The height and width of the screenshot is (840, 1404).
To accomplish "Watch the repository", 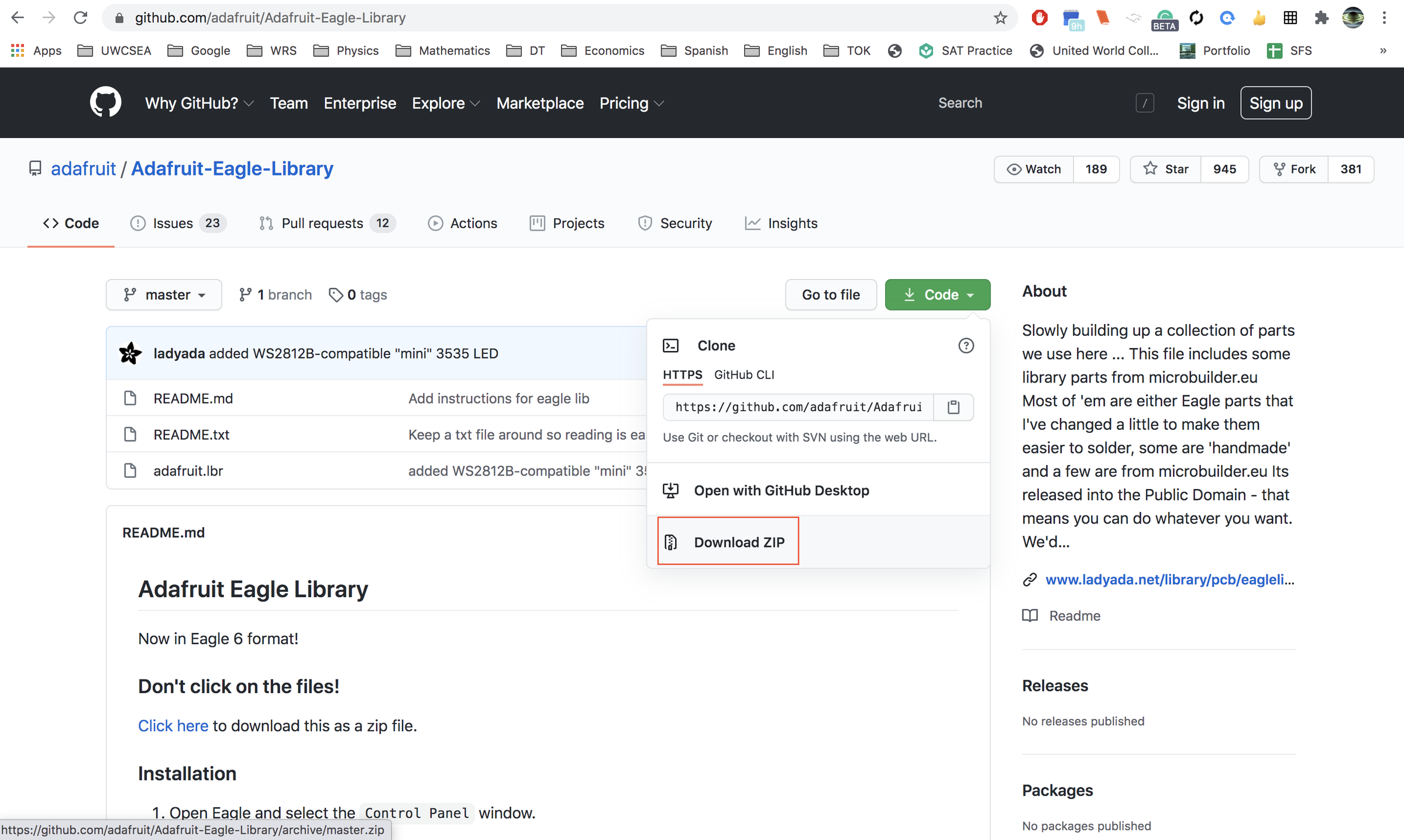I will click(x=1034, y=169).
